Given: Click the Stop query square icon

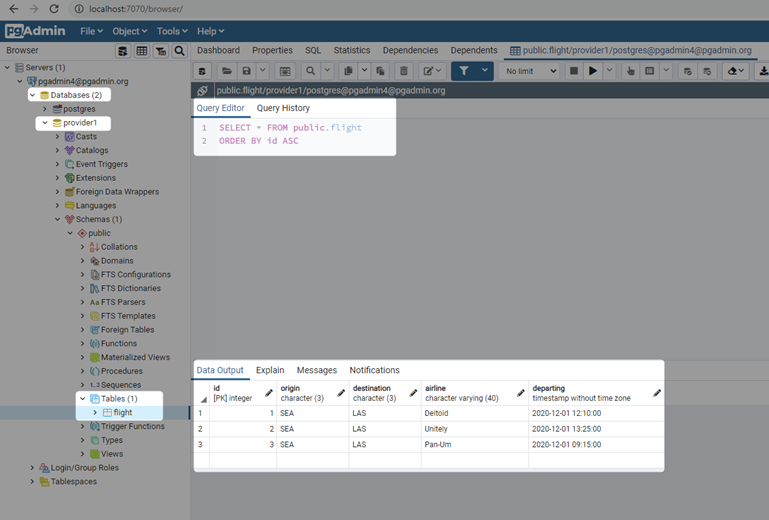Looking at the screenshot, I should pos(573,71).
